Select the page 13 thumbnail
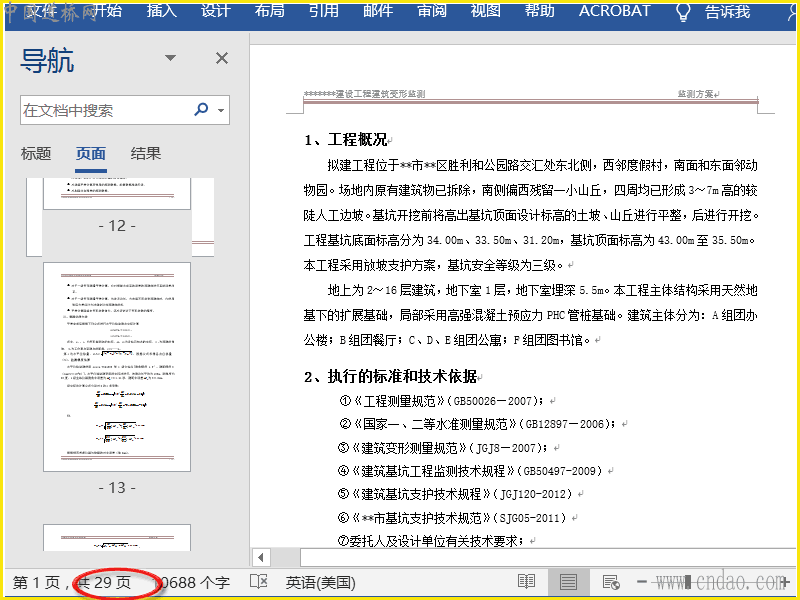The height and width of the screenshot is (600, 800). pos(117,367)
